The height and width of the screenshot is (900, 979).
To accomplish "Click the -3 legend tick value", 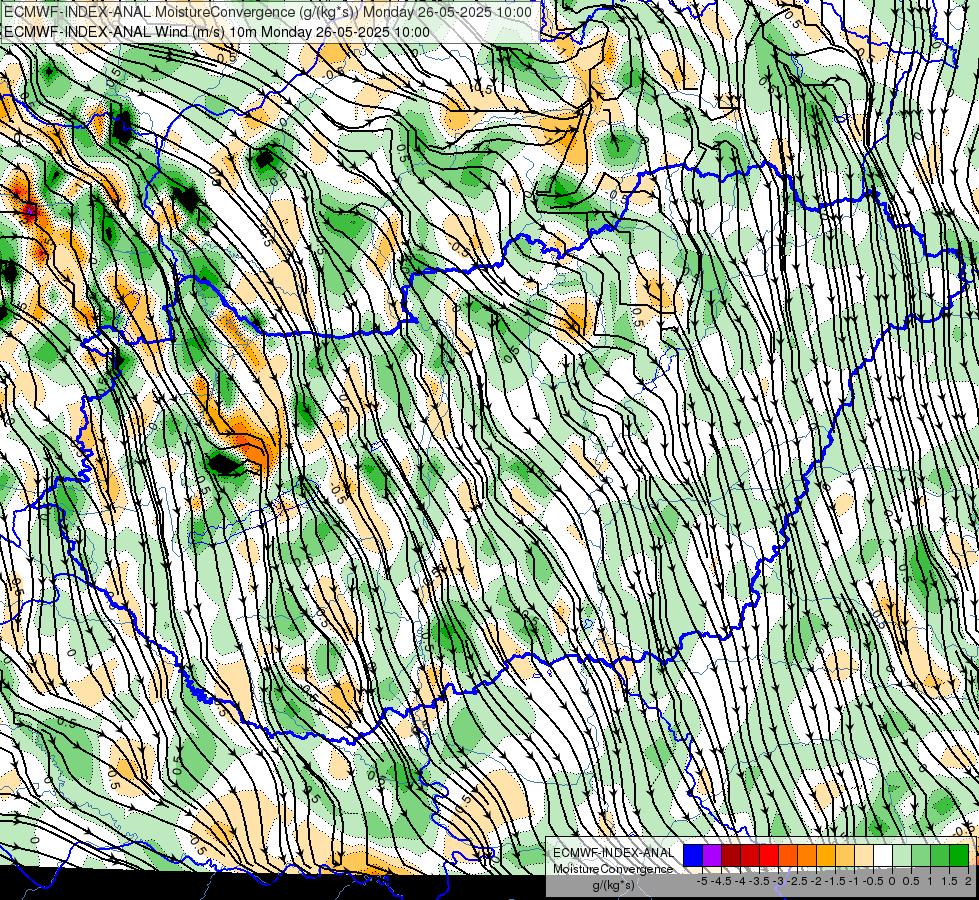I will coord(778,881).
